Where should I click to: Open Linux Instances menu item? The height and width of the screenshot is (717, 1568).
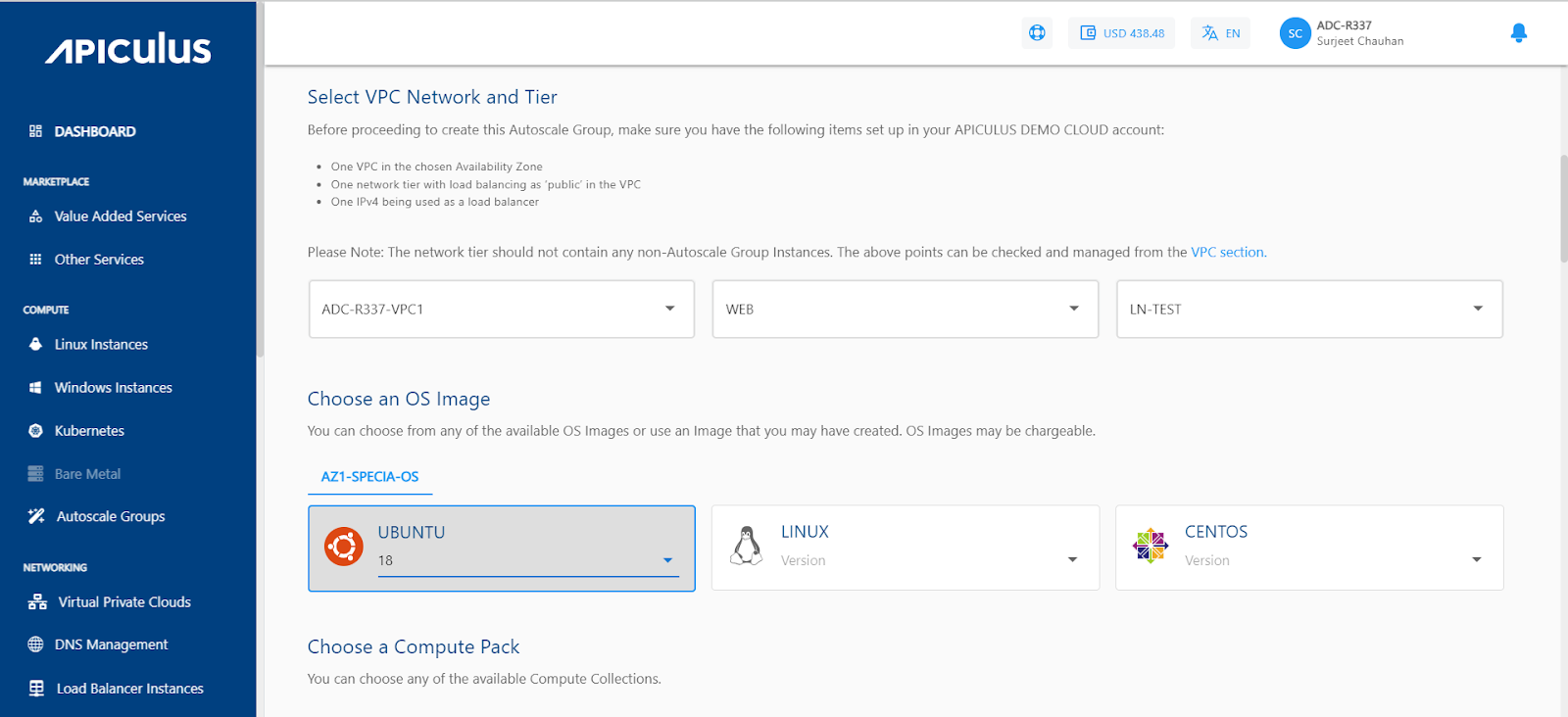pyautogui.click(x=101, y=345)
